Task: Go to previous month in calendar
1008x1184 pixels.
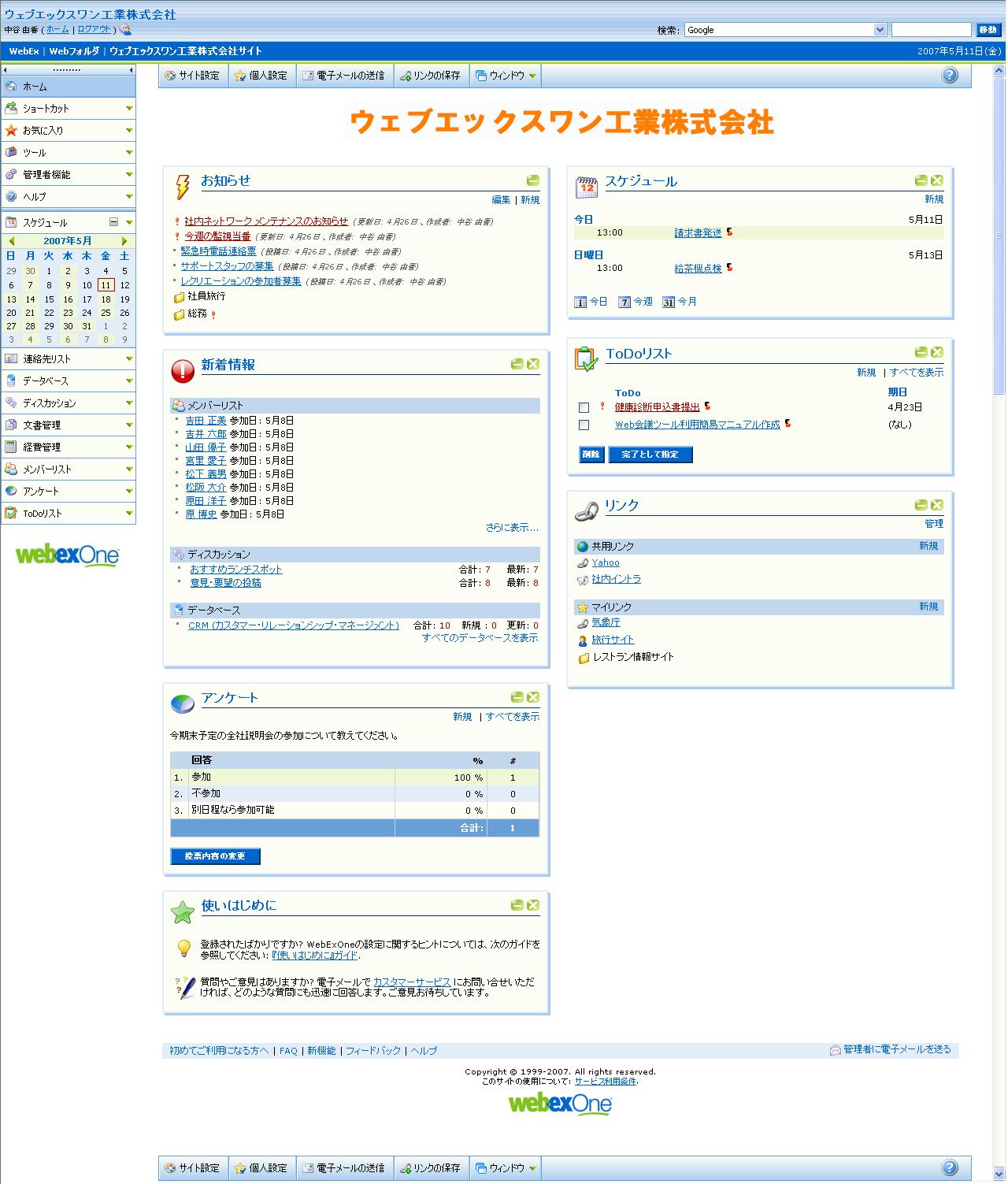Action: 11,241
